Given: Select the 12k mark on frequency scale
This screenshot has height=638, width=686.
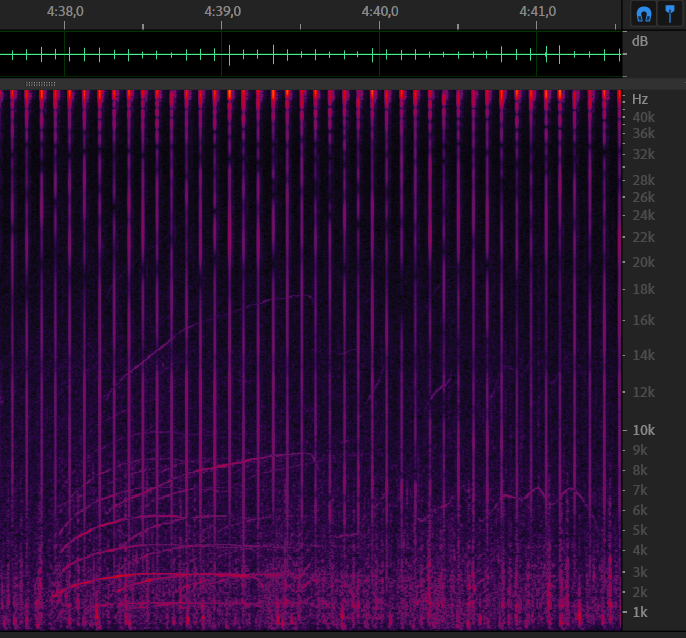Looking at the screenshot, I should tap(642, 391).
